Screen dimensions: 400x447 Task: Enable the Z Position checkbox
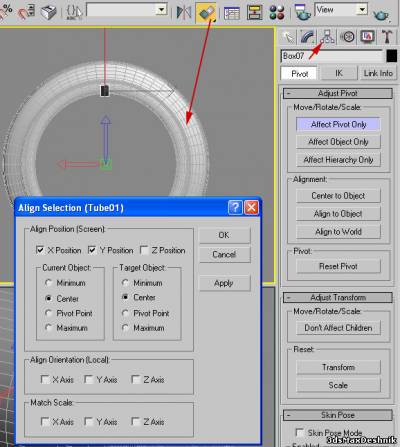[144, 250]
